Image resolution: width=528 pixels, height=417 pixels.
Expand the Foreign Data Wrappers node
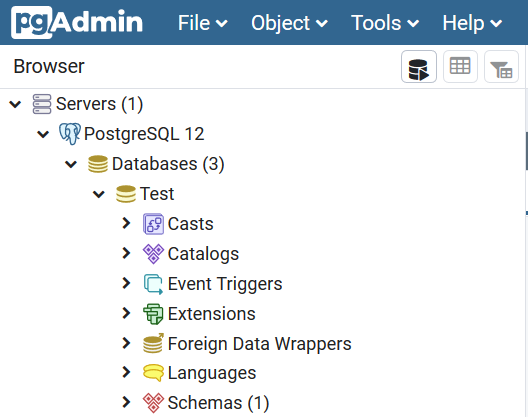coord(126,343)
